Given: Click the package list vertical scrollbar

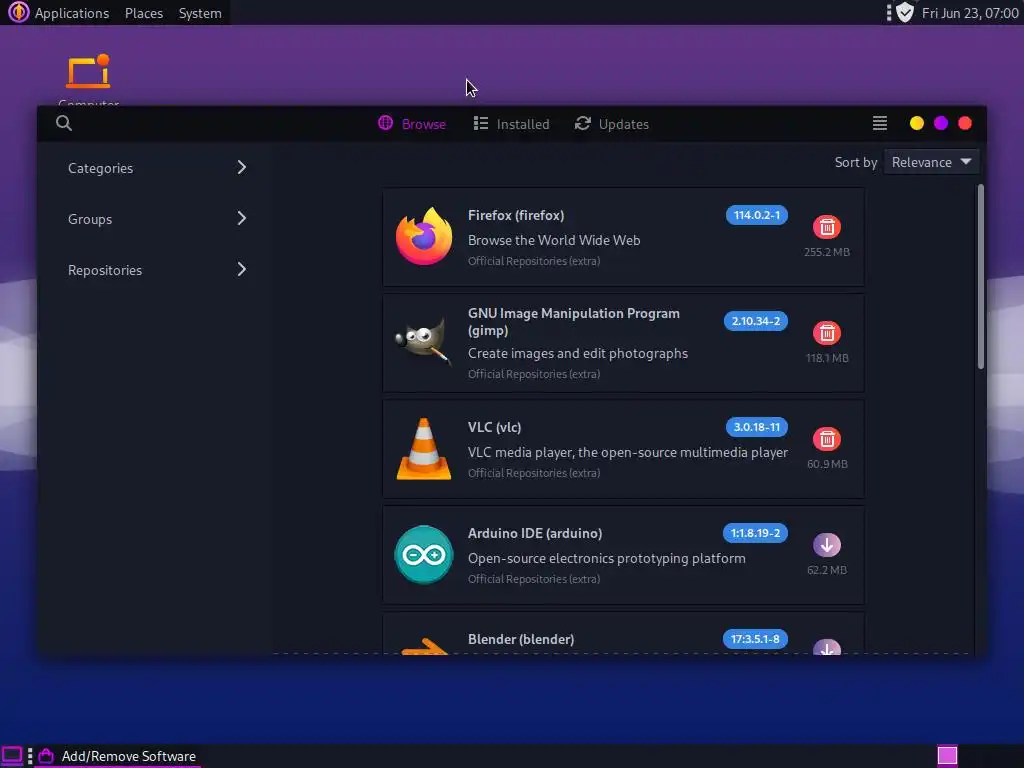Looking at the screenshot, I should (x=980, y=277).
